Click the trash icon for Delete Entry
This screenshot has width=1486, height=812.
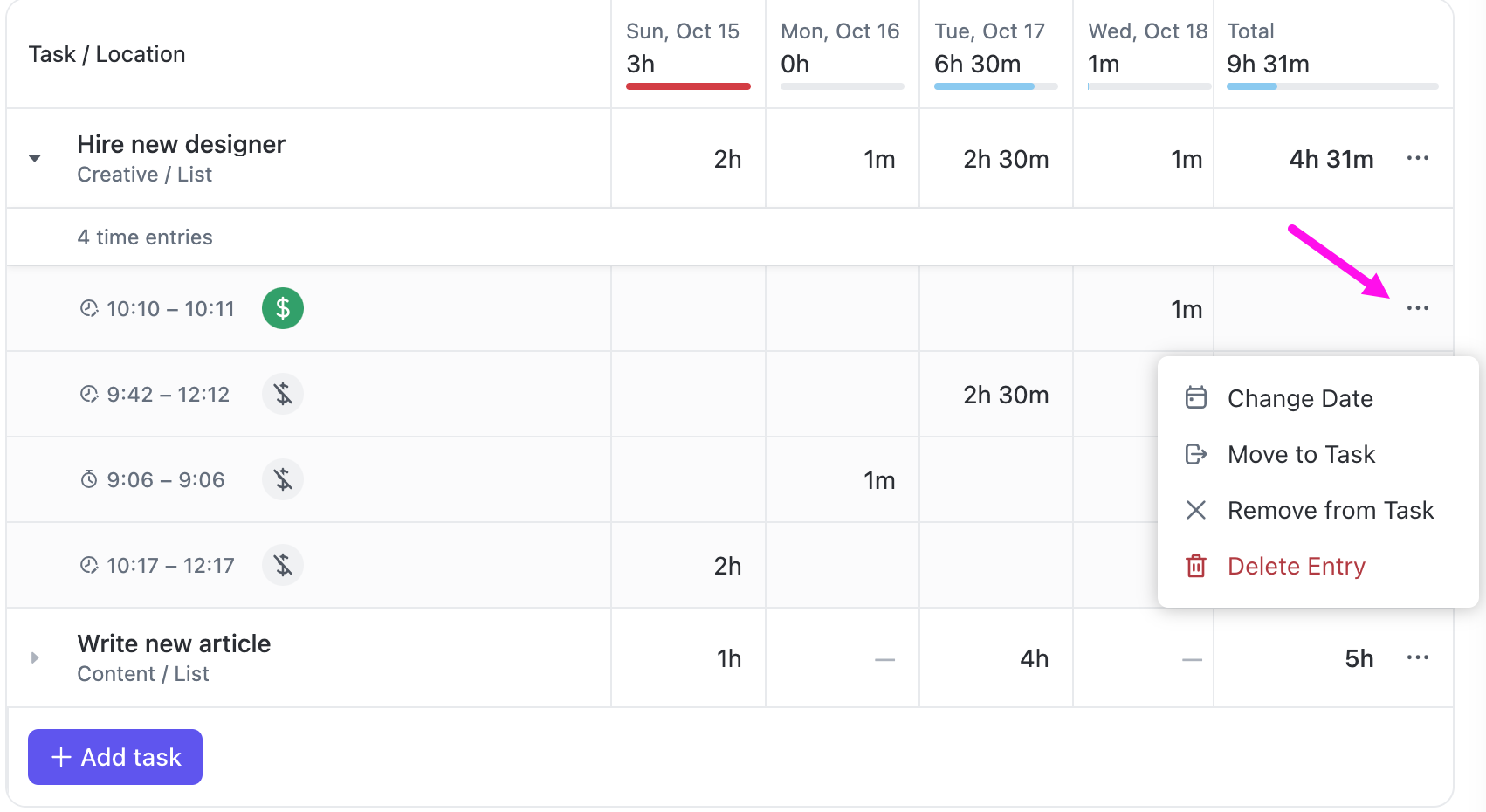[1196, 566]
